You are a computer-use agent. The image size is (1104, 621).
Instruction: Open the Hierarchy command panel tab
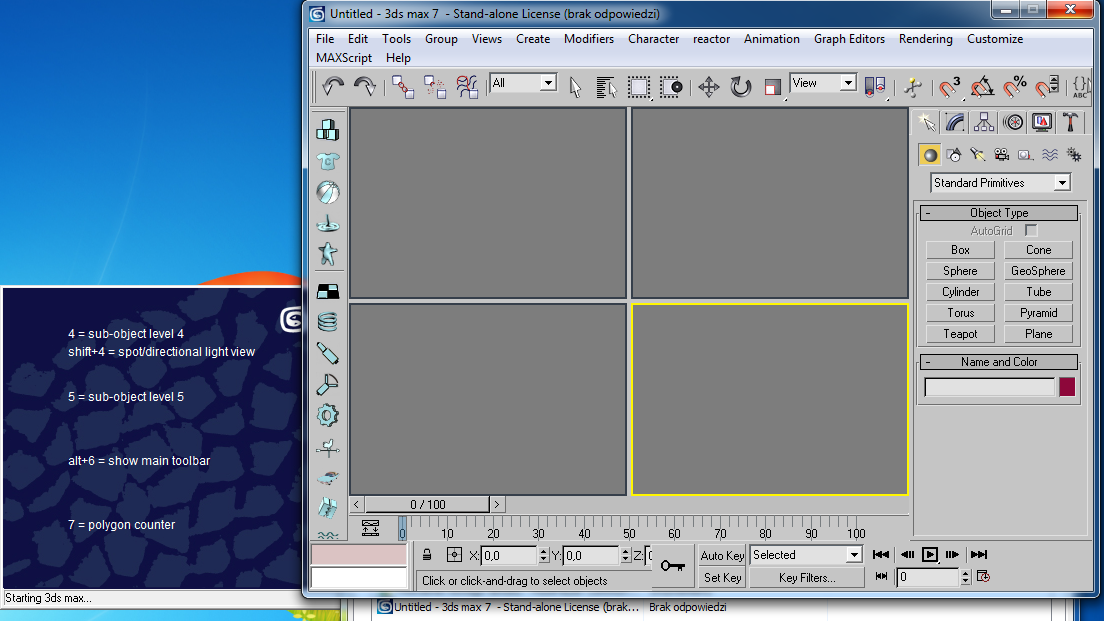(984, 123)
